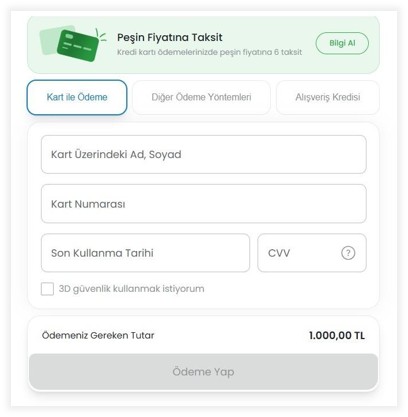The height and width of the screenshot is (417, 408).
Task: Select the Son Kullanma Tarihi field
Action: [145, 253]
